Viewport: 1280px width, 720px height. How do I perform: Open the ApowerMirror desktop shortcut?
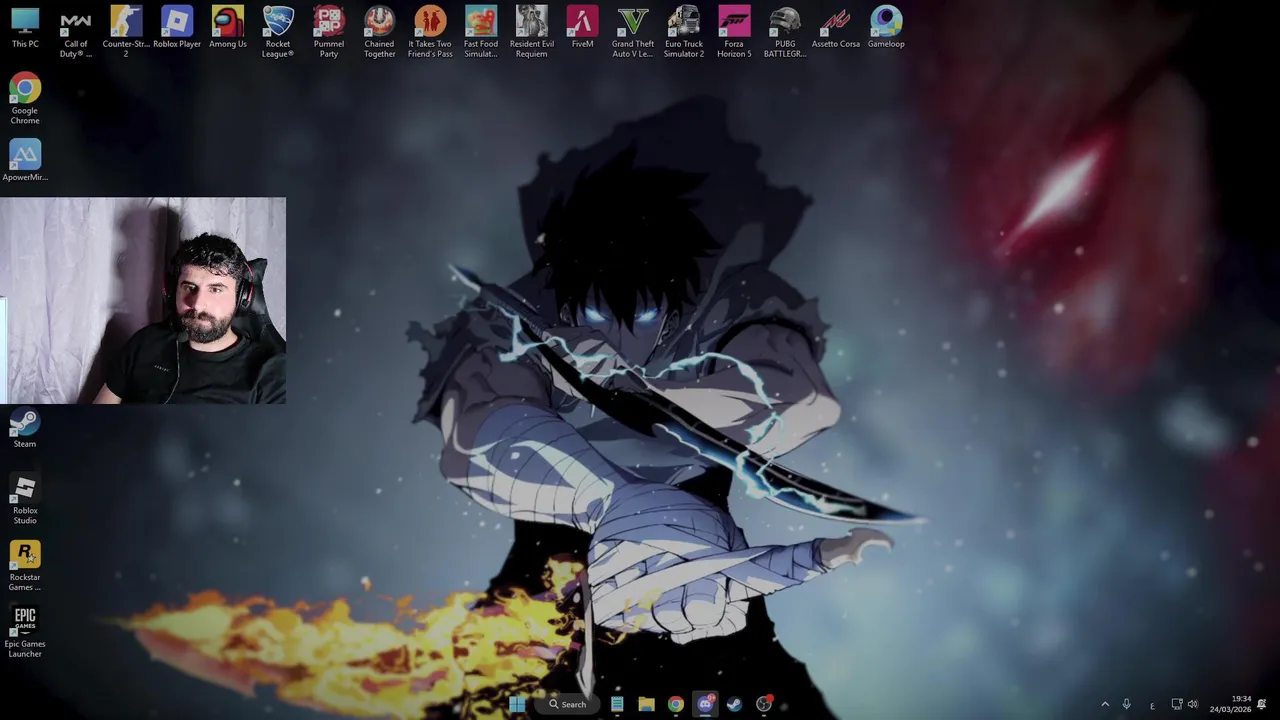[x=25, y=160]
